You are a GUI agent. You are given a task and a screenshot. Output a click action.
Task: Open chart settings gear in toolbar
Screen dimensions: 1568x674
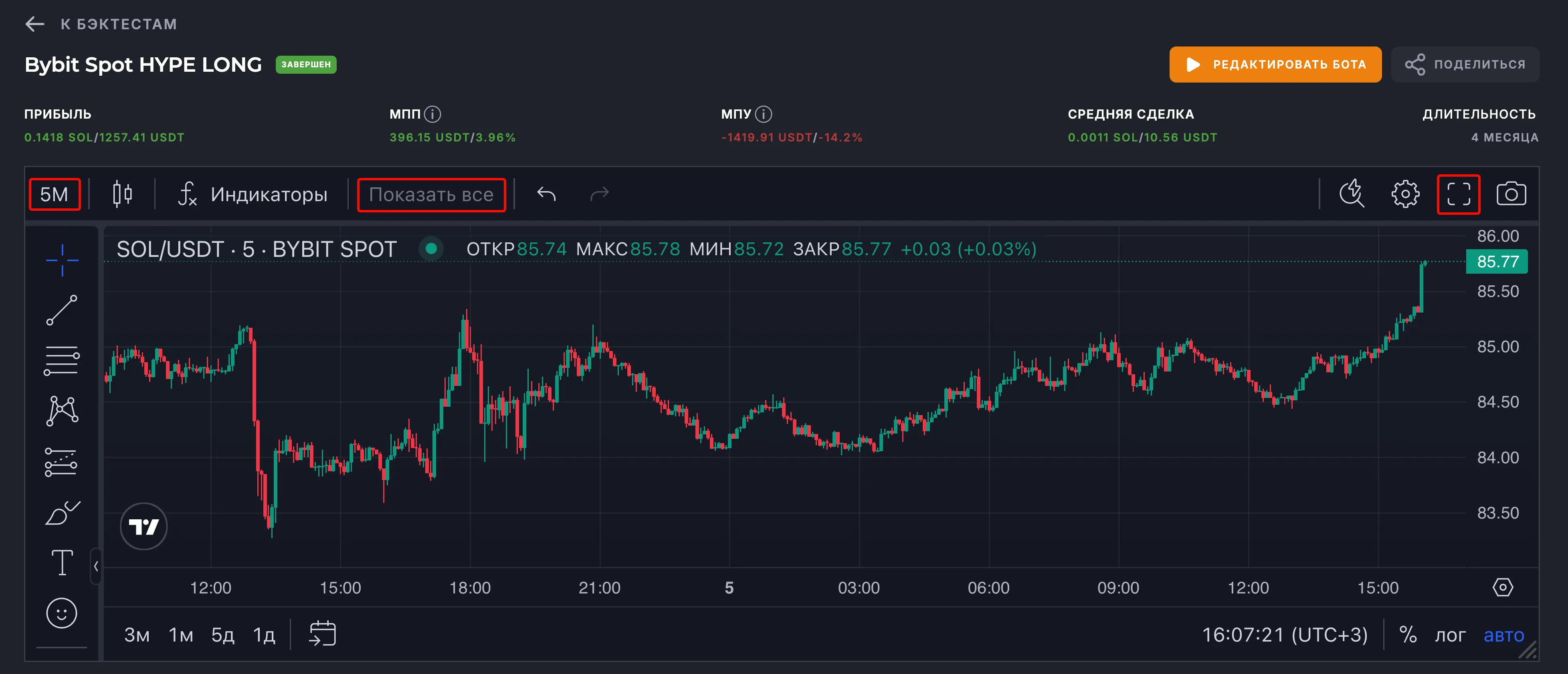pyautogui.click(x=1406, y=195)
